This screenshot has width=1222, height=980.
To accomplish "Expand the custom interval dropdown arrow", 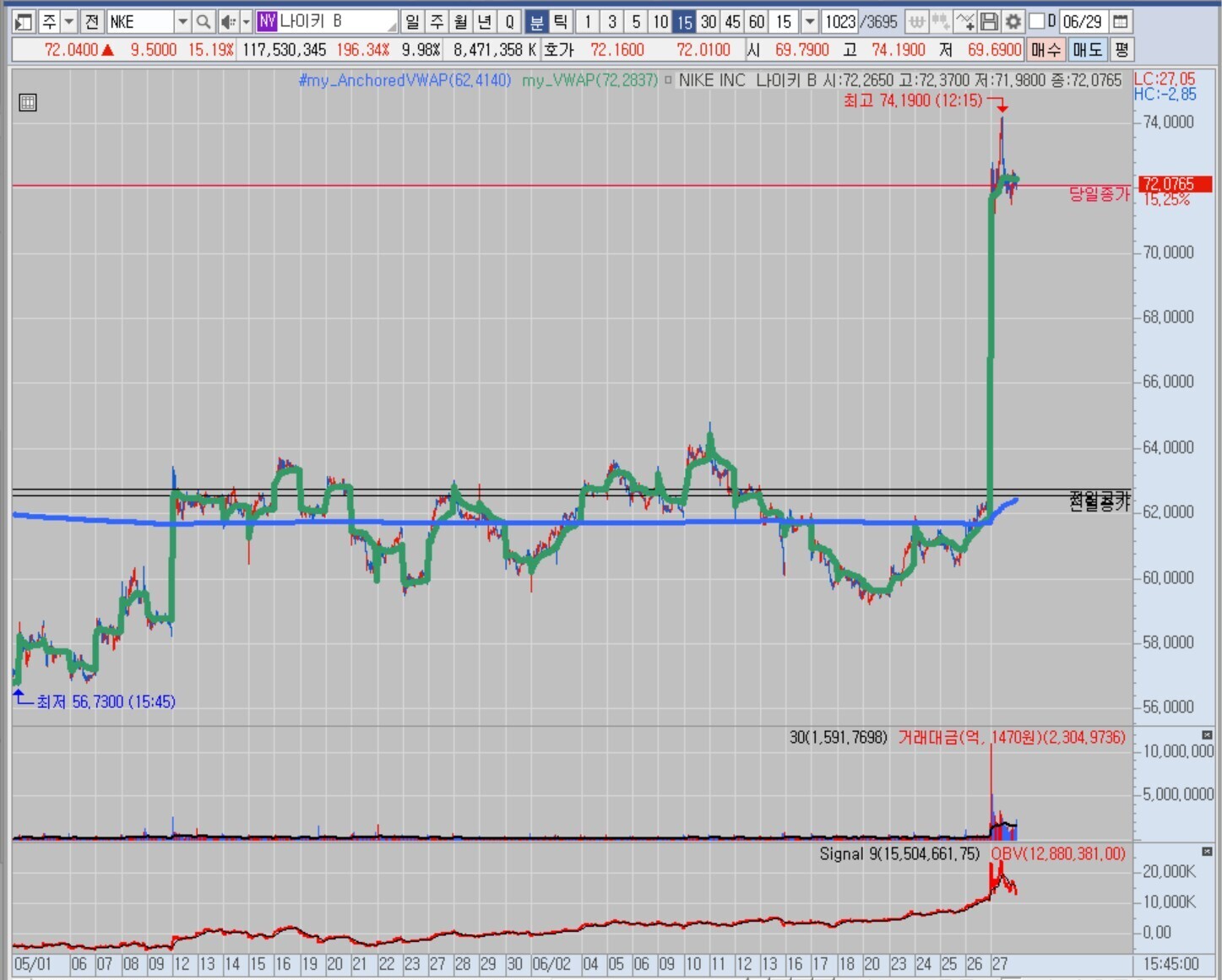I will (810, 21).
